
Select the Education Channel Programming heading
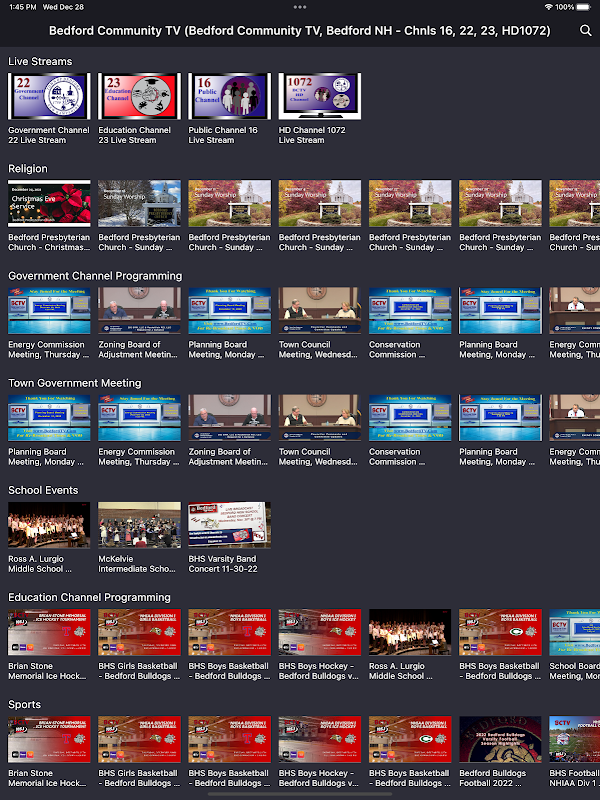point(89,597)
